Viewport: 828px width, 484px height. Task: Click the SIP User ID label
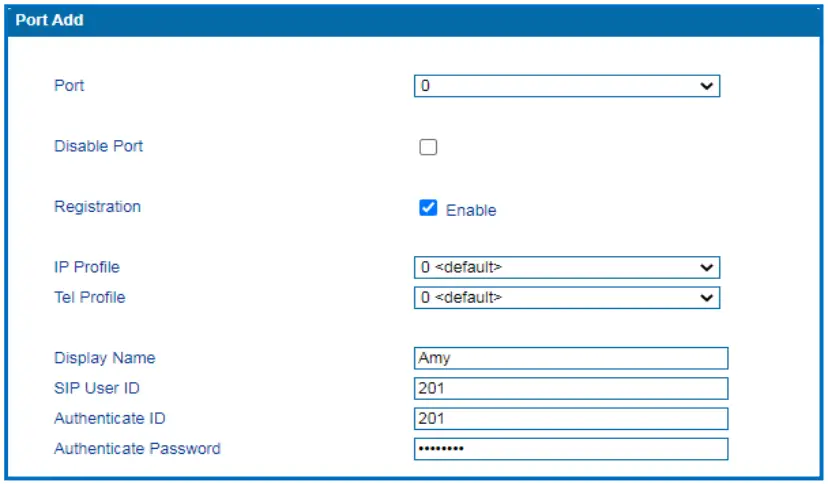pyautogui.click(x=98, y=388)
